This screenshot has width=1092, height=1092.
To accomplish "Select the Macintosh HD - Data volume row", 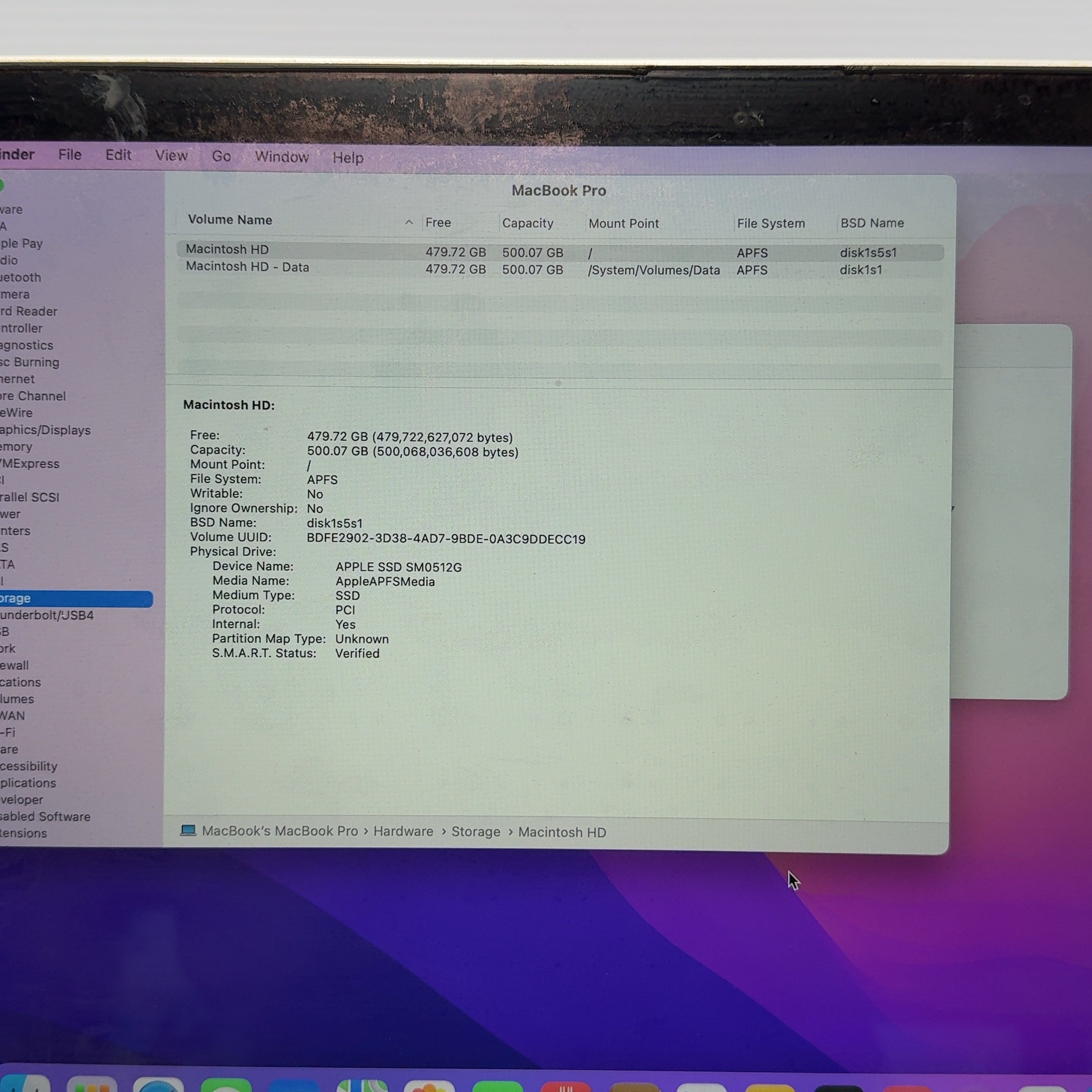I will coord(560,269).
